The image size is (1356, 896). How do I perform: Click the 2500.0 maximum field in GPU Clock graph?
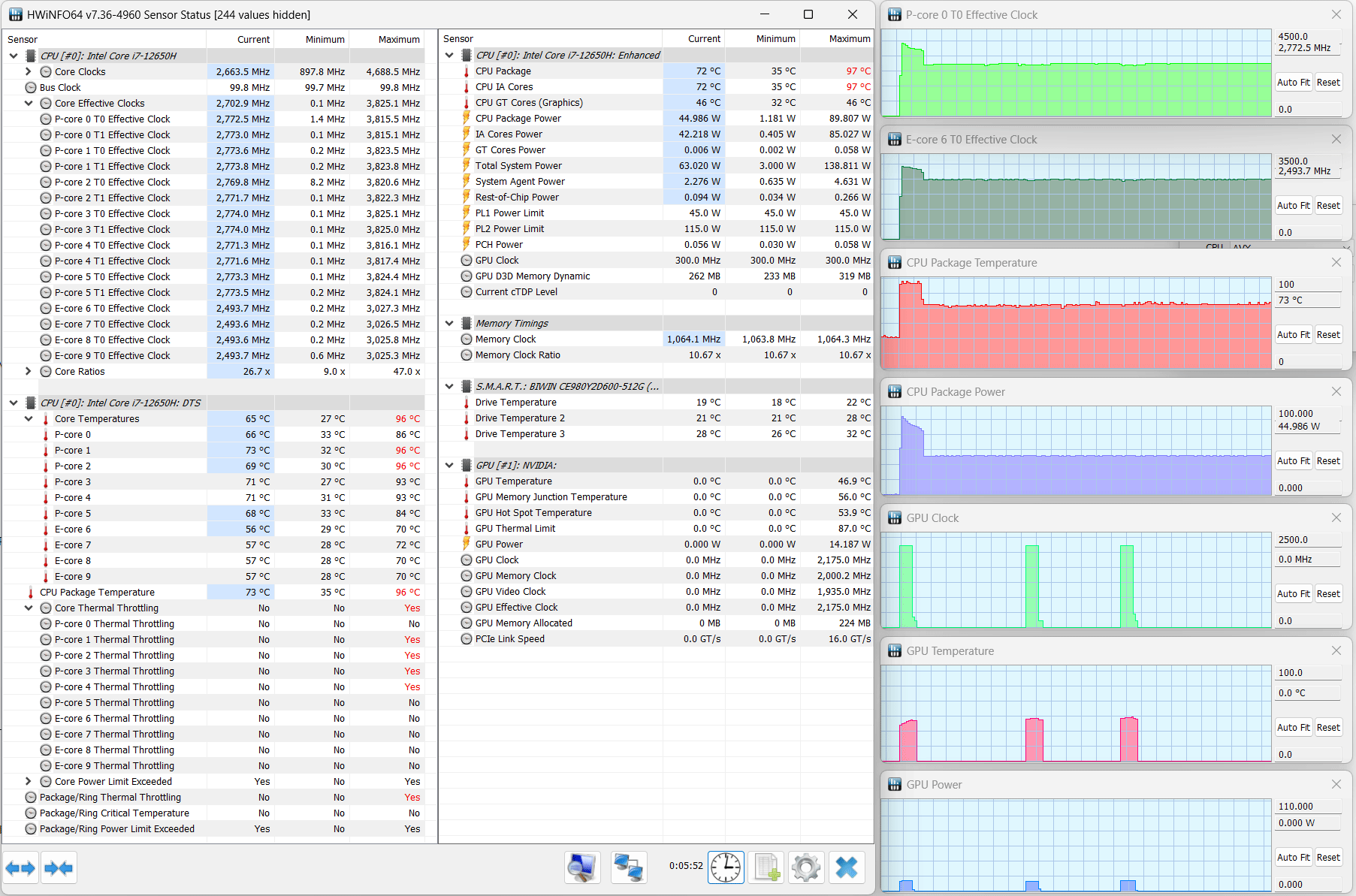tap(1309, 540)
